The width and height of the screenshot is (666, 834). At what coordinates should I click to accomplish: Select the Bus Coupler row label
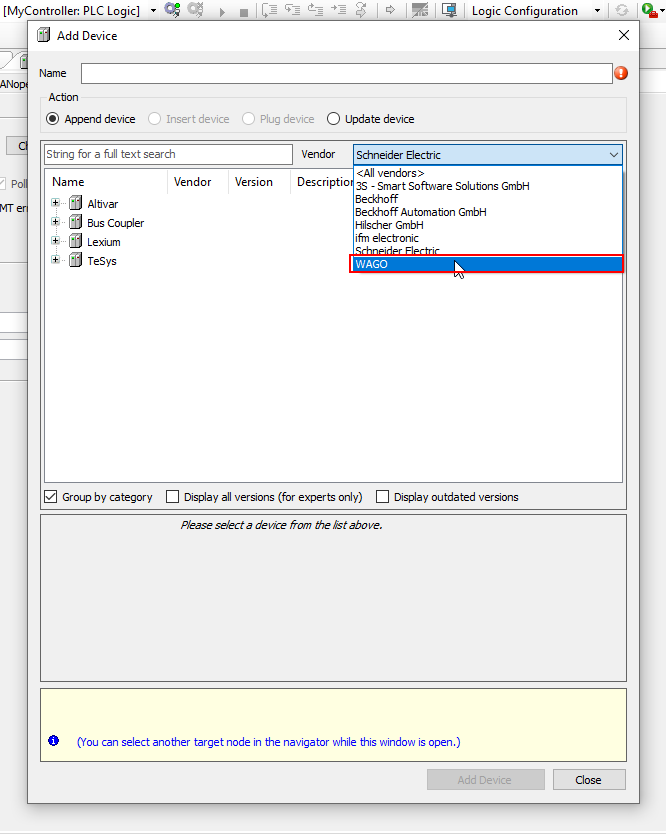click(115, 223)
